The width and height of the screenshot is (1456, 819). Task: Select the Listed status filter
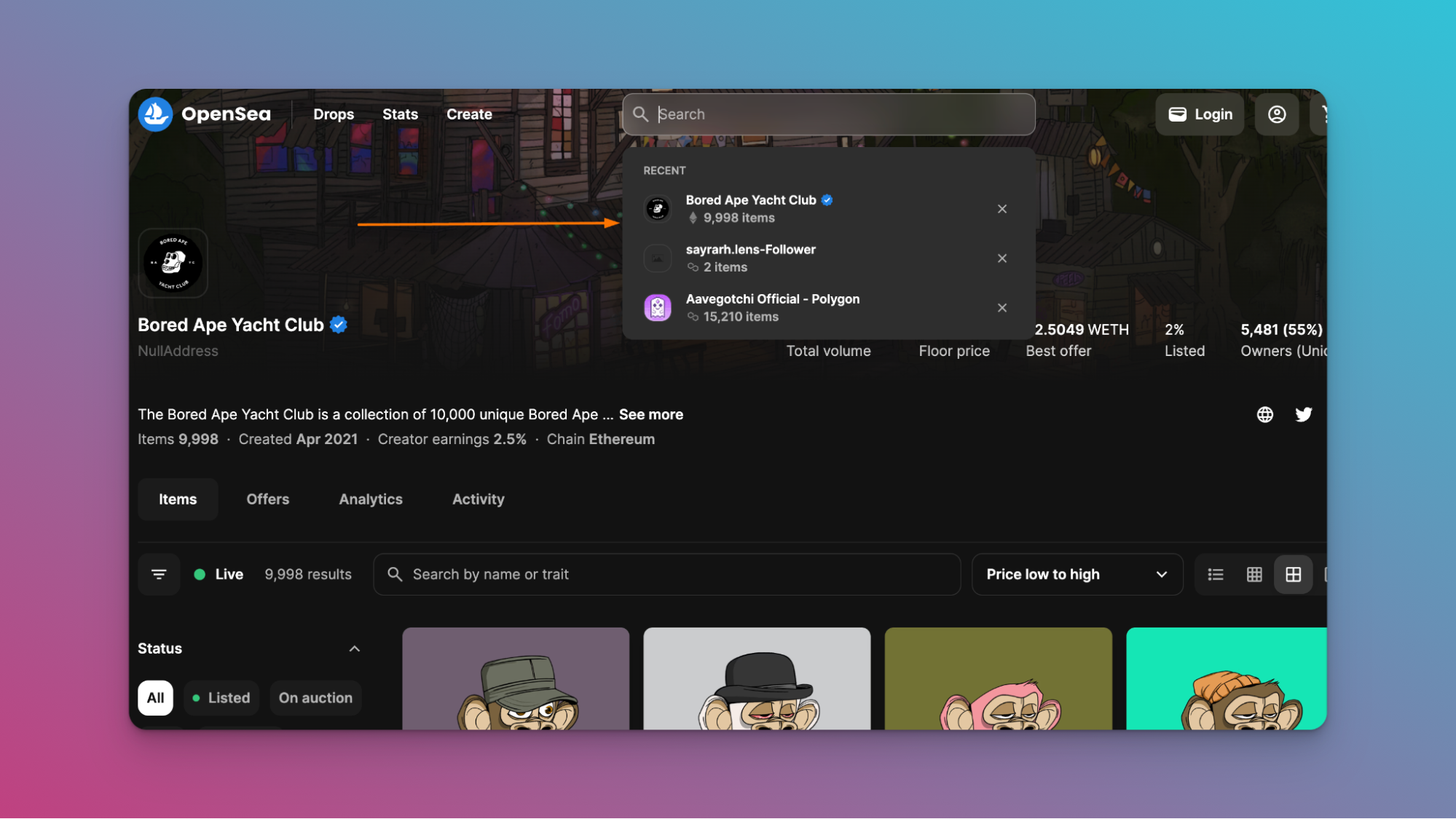click(x=221, y=698)
